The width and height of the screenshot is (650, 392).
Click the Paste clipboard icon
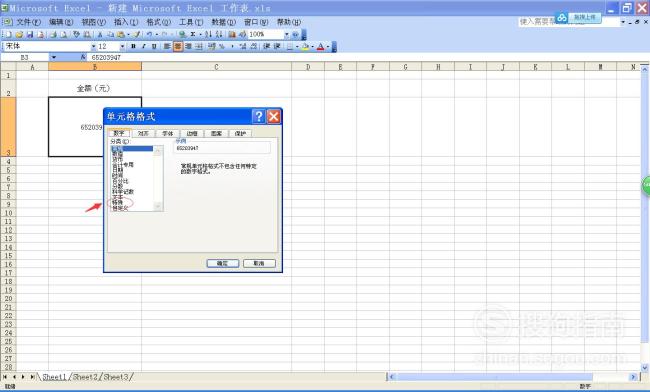120,34
